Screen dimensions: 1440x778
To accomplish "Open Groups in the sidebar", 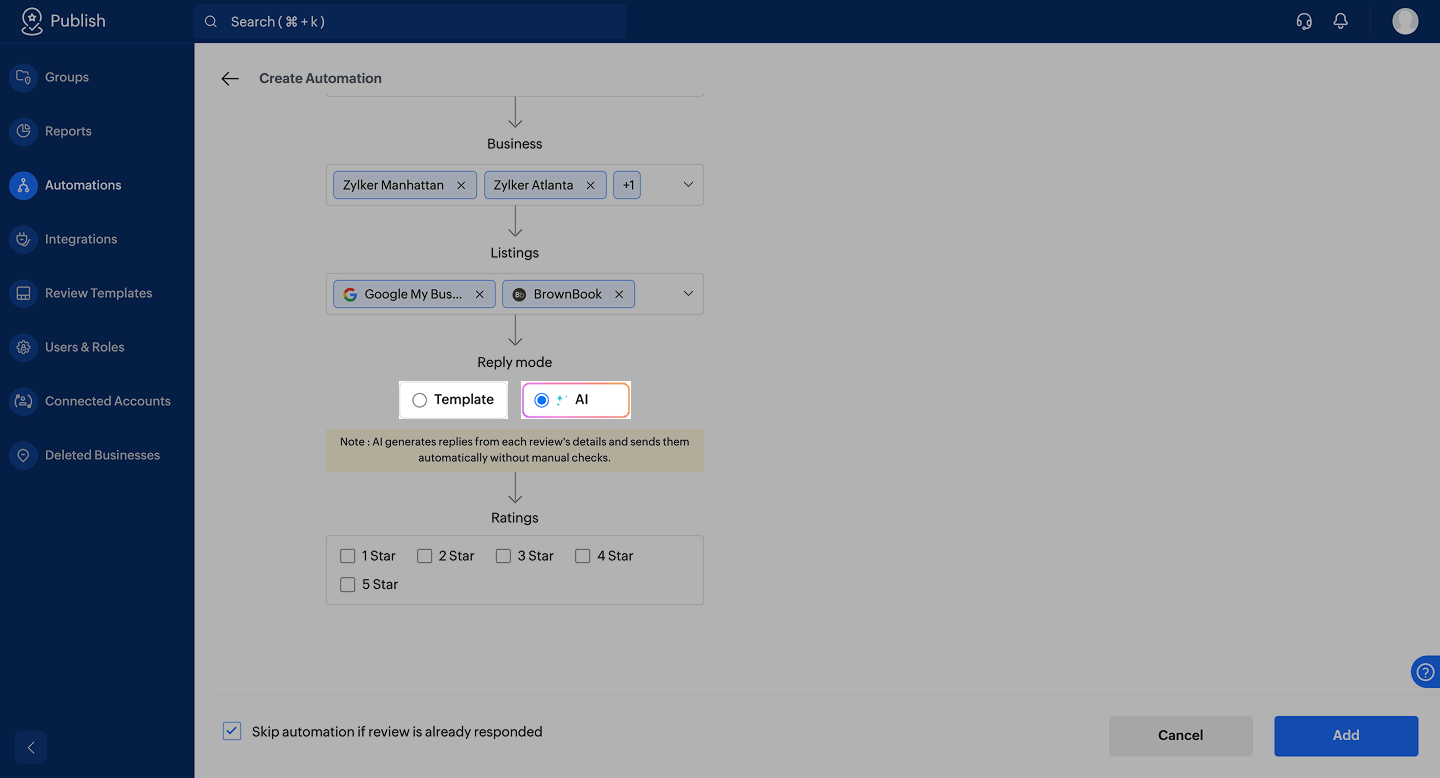I will (x=67, y=77).
